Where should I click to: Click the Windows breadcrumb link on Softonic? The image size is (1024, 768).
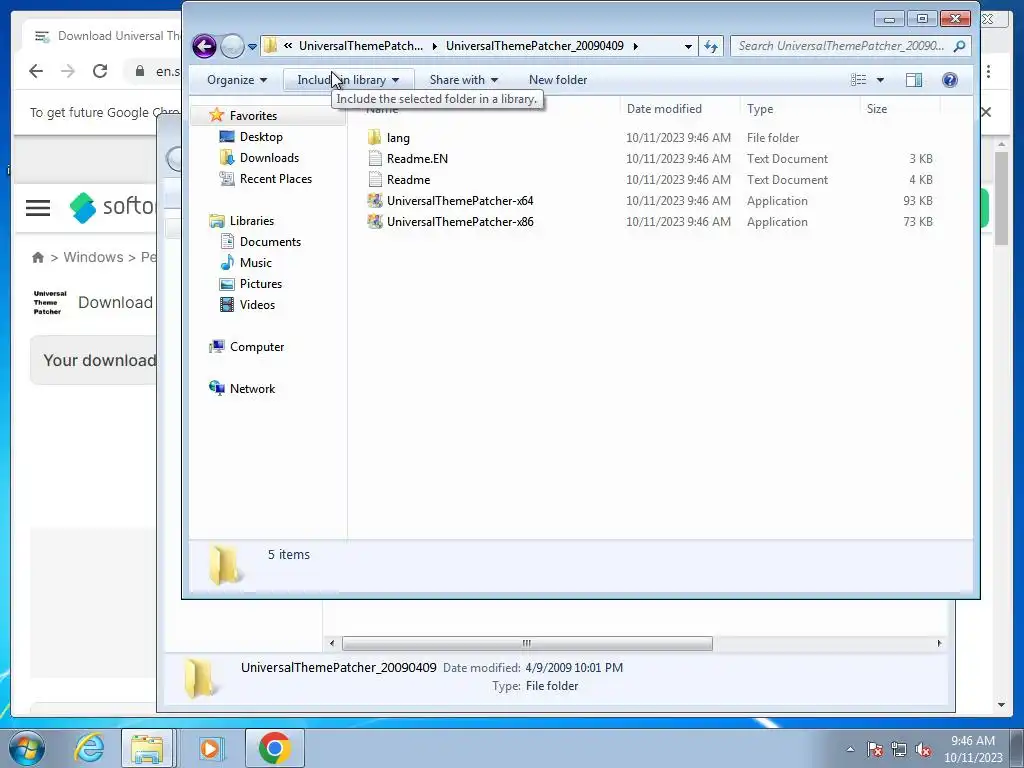[93, 257]
